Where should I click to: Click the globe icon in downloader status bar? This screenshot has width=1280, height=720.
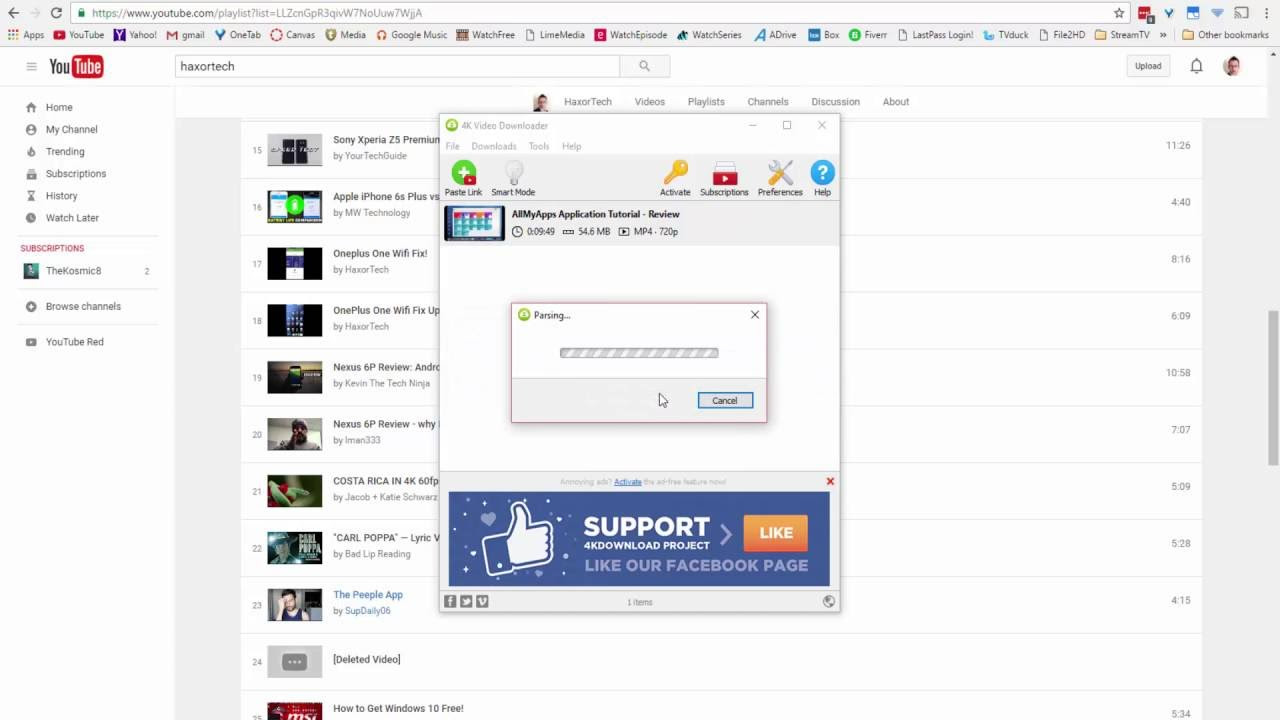[828, 601]
